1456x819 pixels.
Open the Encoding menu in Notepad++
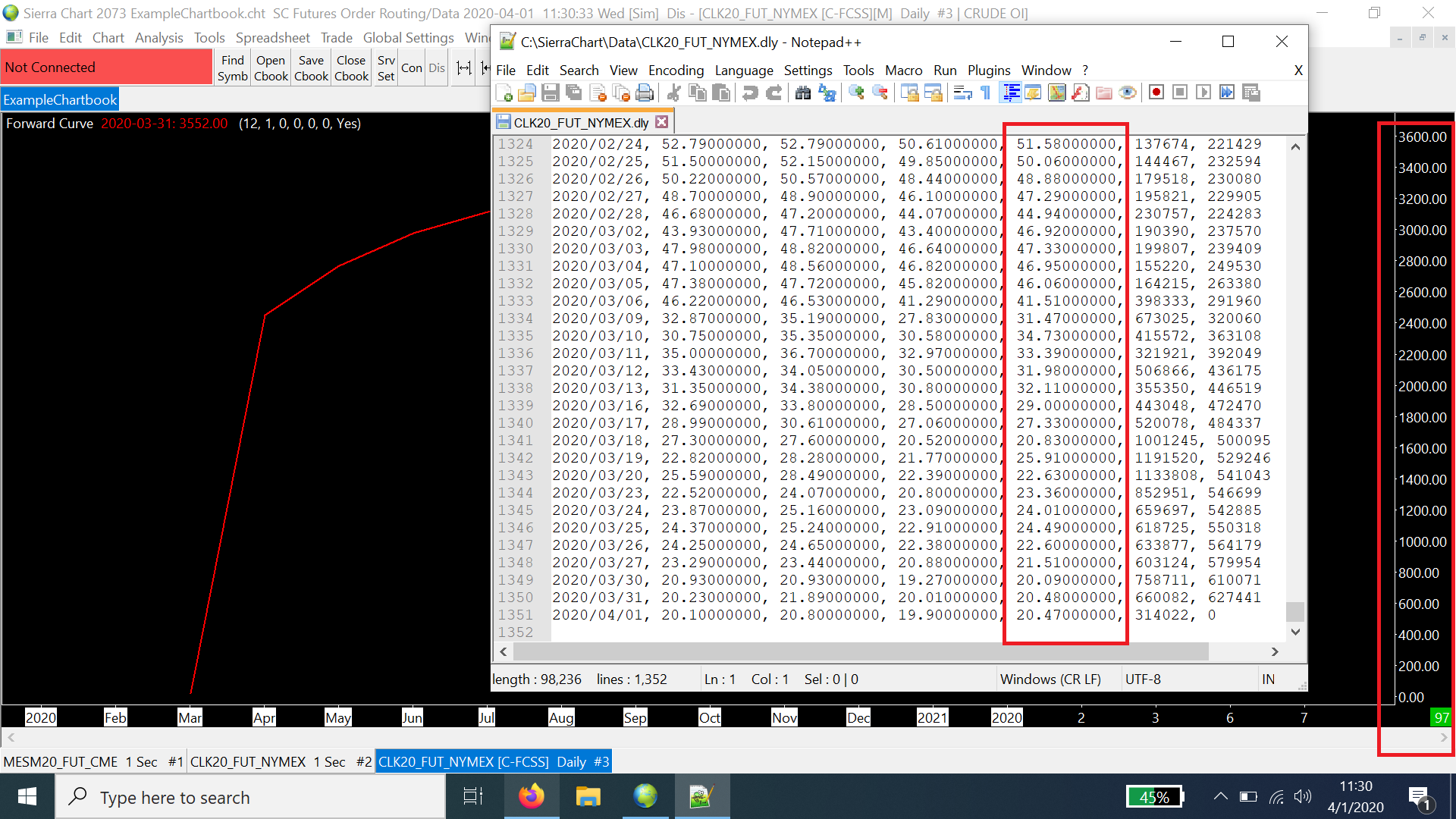click(675, 70)
